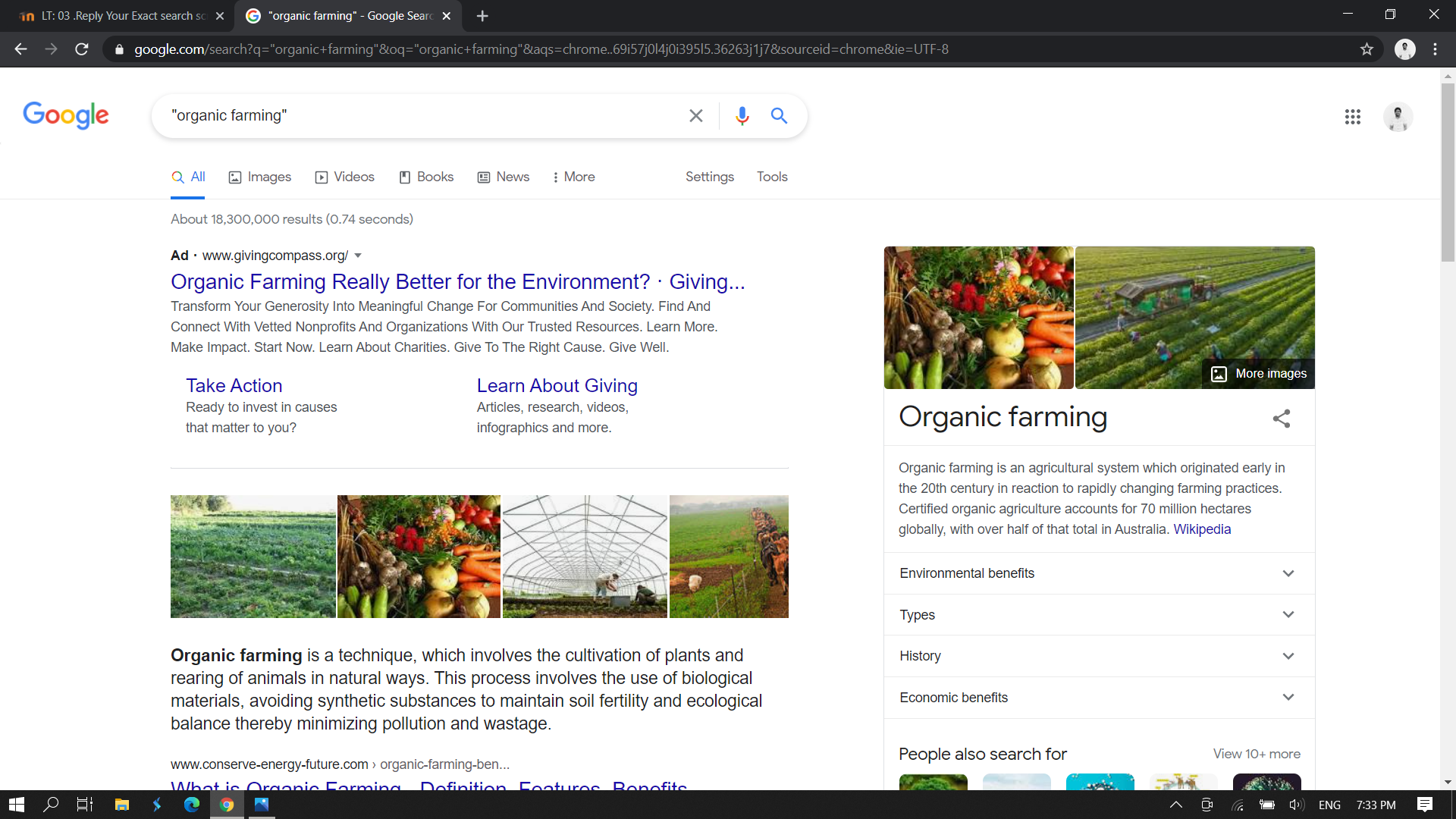Image resolution: width=1456 pixels, height=819 pixels.
Task: Switch to Images results tab
Action: (260, 177)
